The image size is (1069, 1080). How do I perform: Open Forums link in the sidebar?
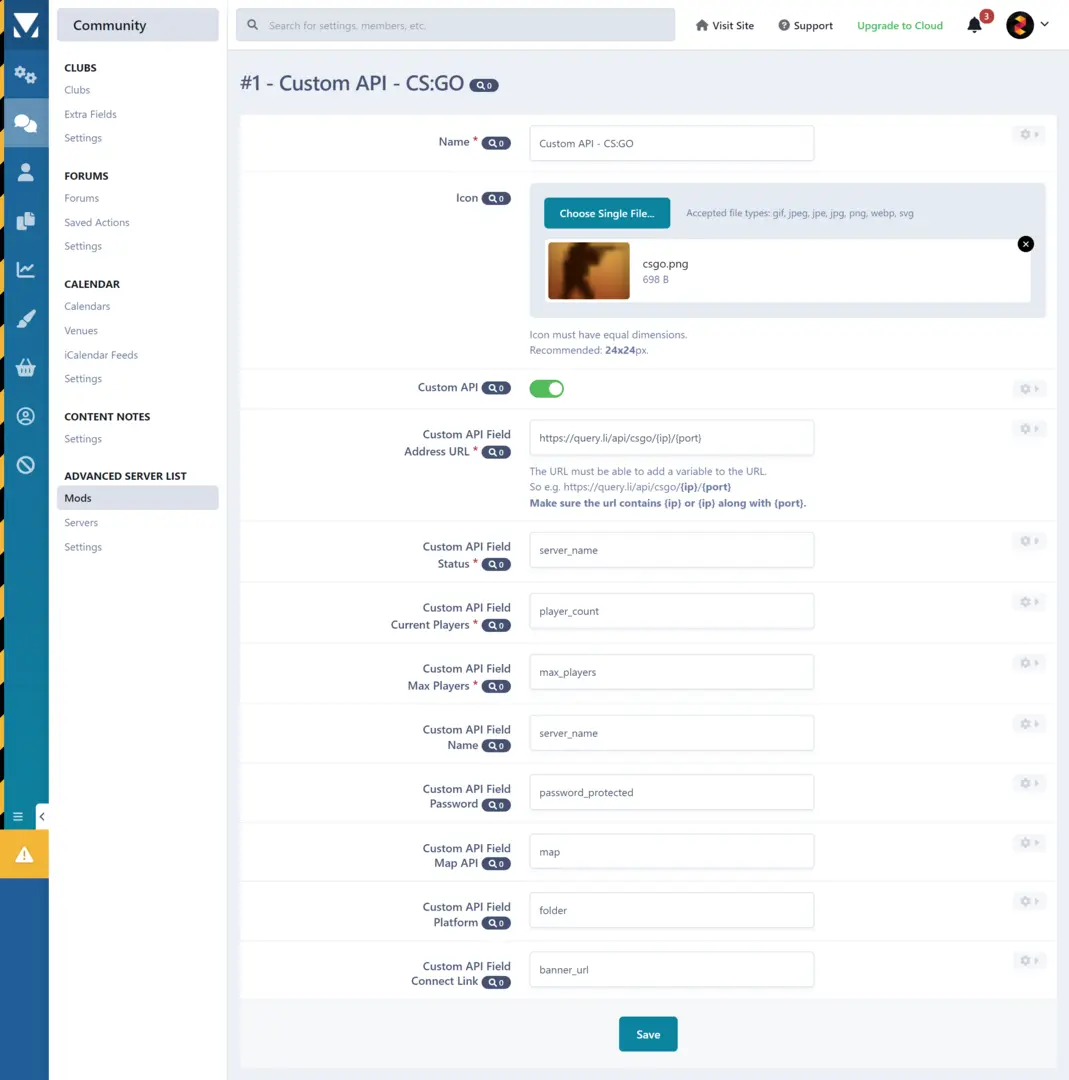coord(81,198)
